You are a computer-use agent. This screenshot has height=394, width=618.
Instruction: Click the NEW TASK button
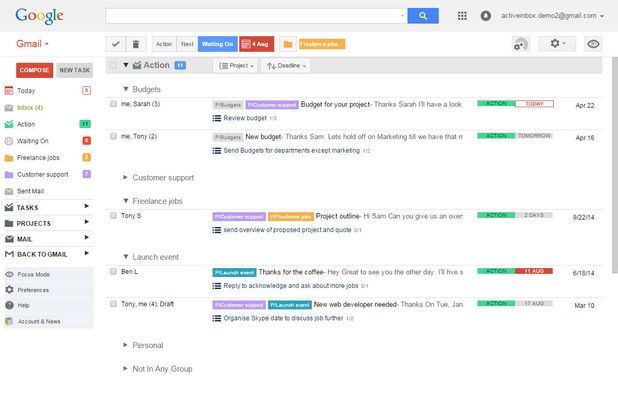(x=74, y=70)
